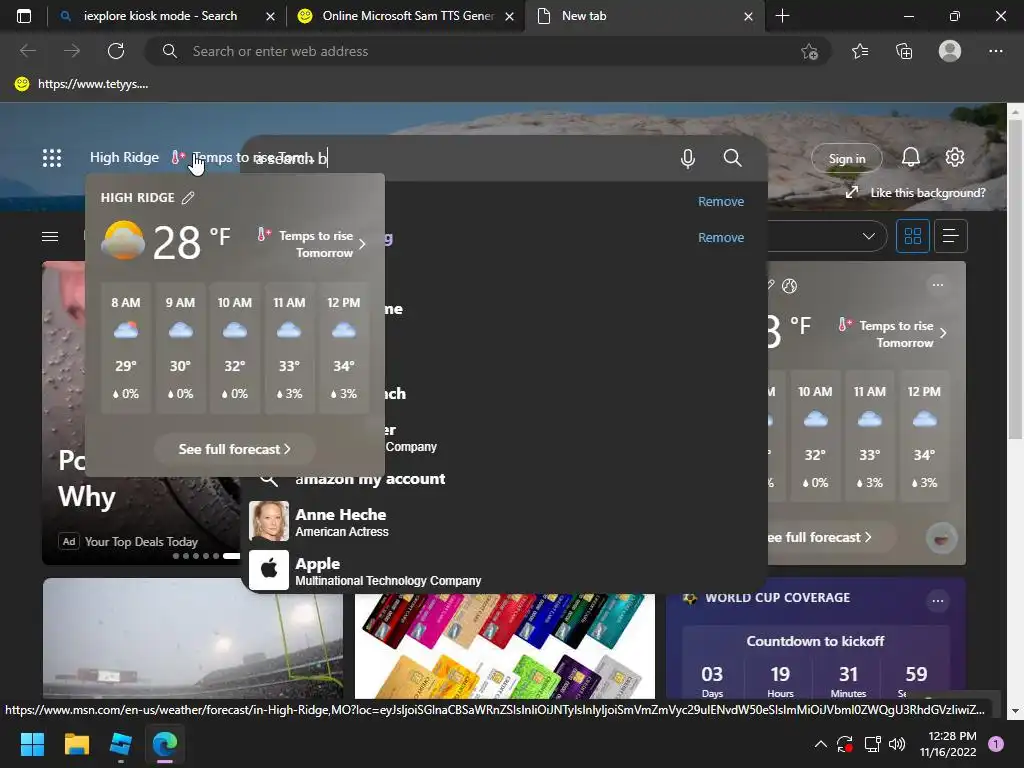This screenshot has width=1024, height=768.
Task: Open the hamburger menu on feed
Action: pyautogui.click(x=50, y=236)
